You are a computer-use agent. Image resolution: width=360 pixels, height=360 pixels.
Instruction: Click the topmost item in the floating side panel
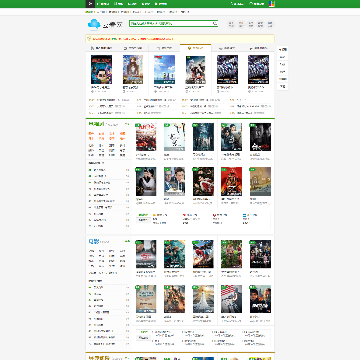click(x=282, y=50)
